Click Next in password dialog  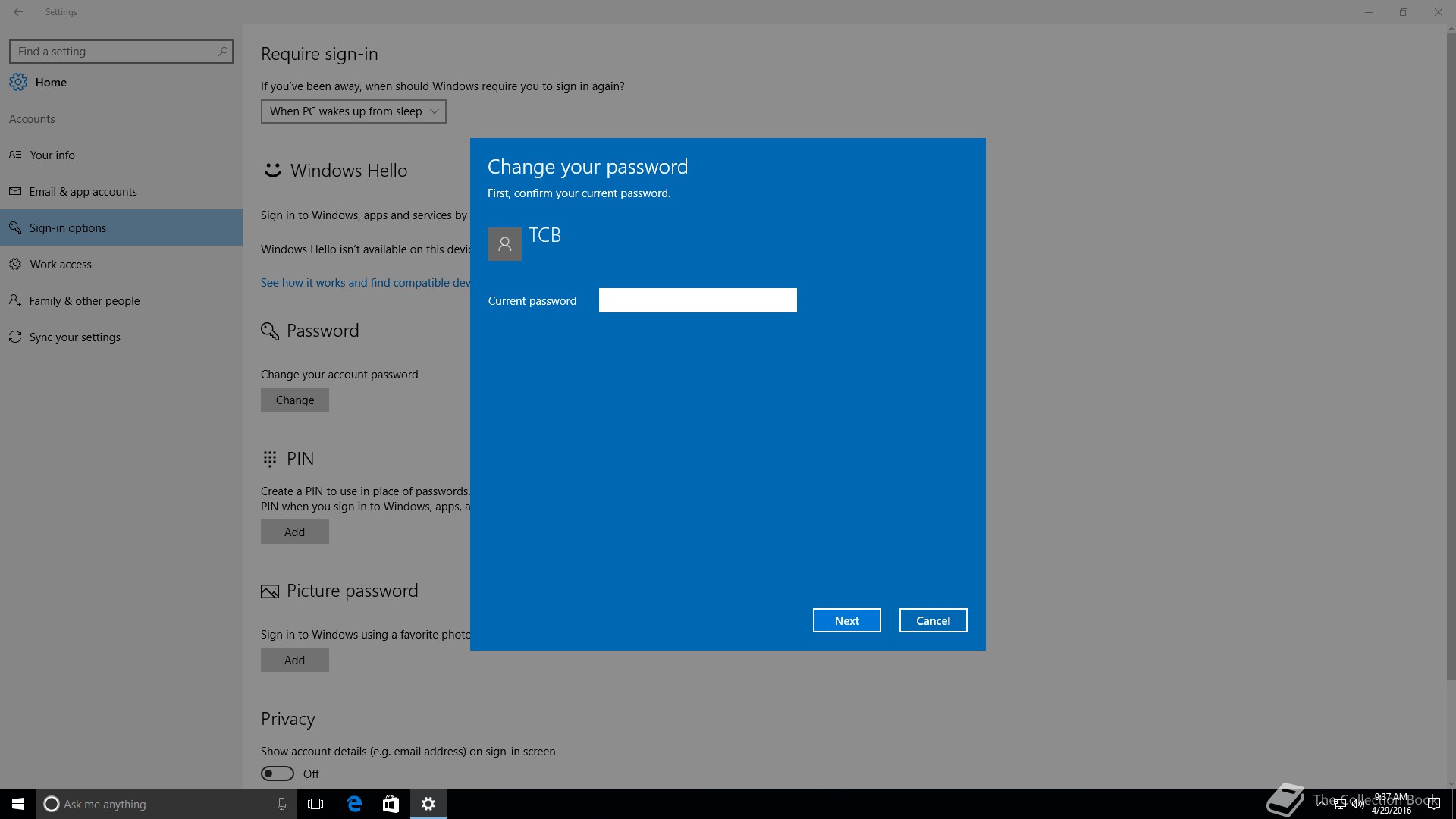pos(847,620)
